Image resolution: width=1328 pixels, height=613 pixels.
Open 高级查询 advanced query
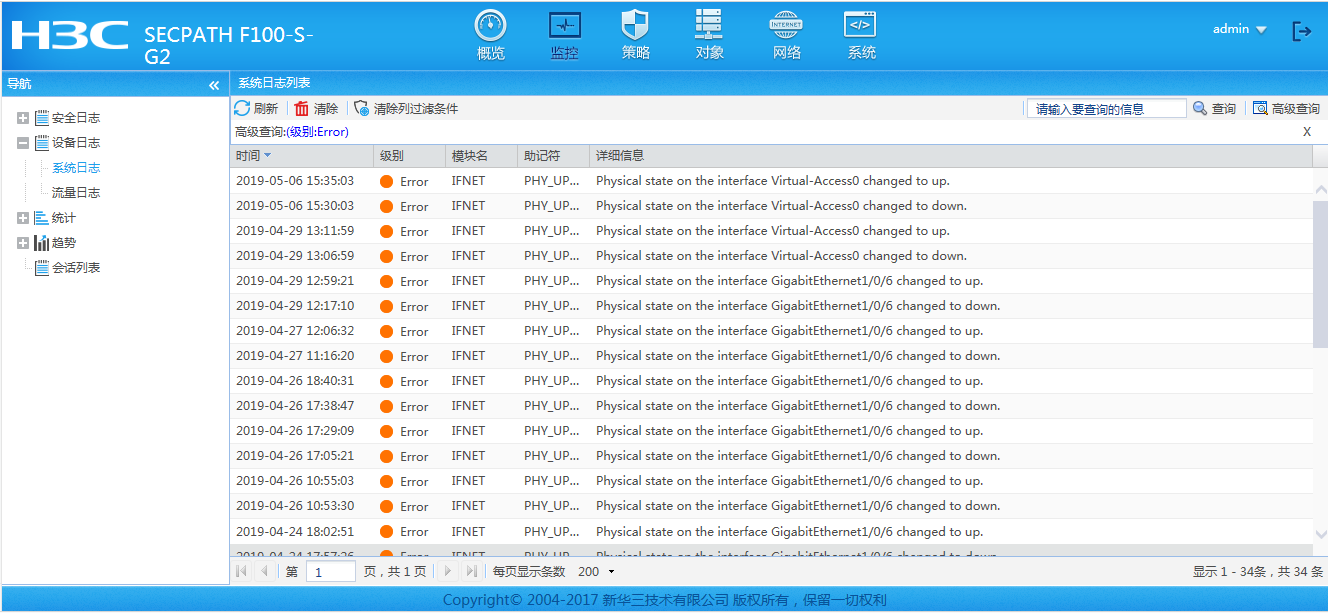tap(1286, 108)
